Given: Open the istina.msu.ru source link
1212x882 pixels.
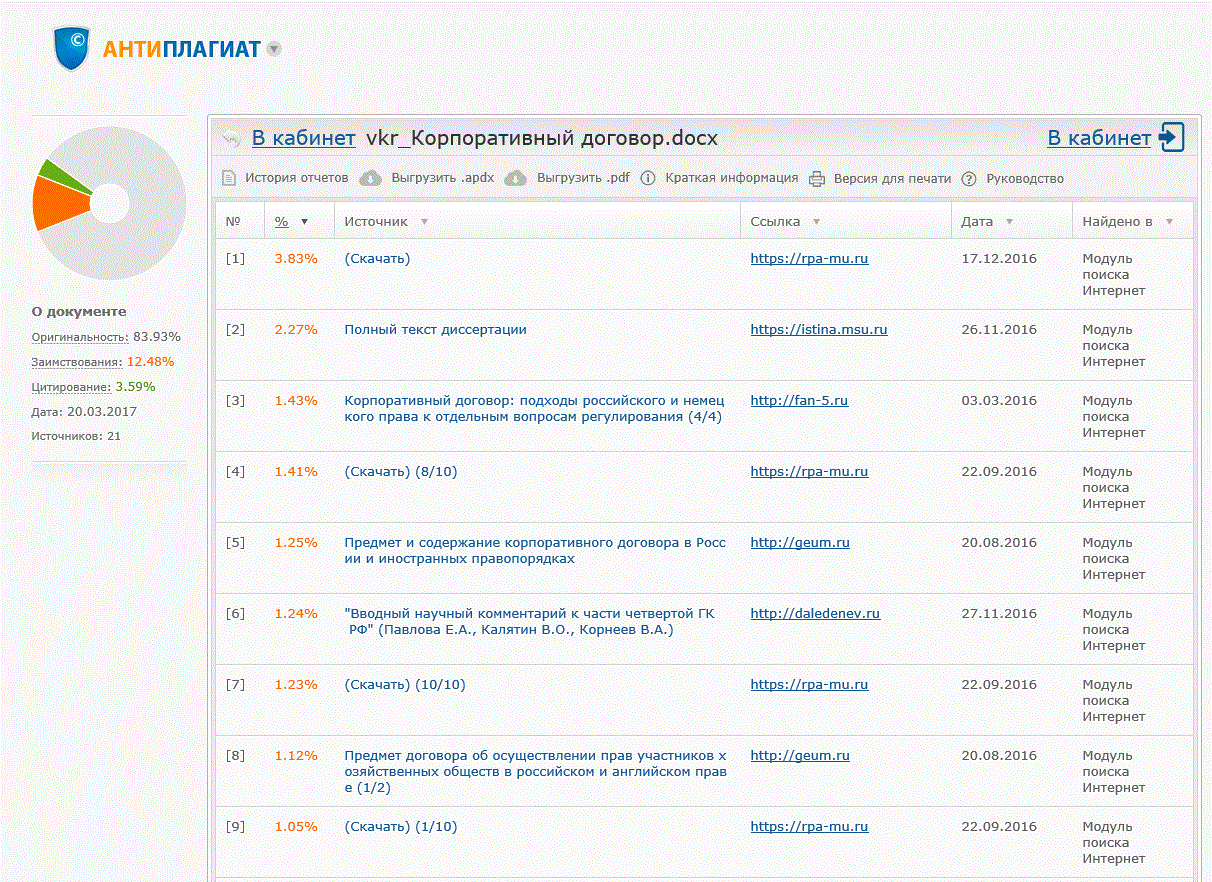Looking at the screenshot, I should [818, 329].
